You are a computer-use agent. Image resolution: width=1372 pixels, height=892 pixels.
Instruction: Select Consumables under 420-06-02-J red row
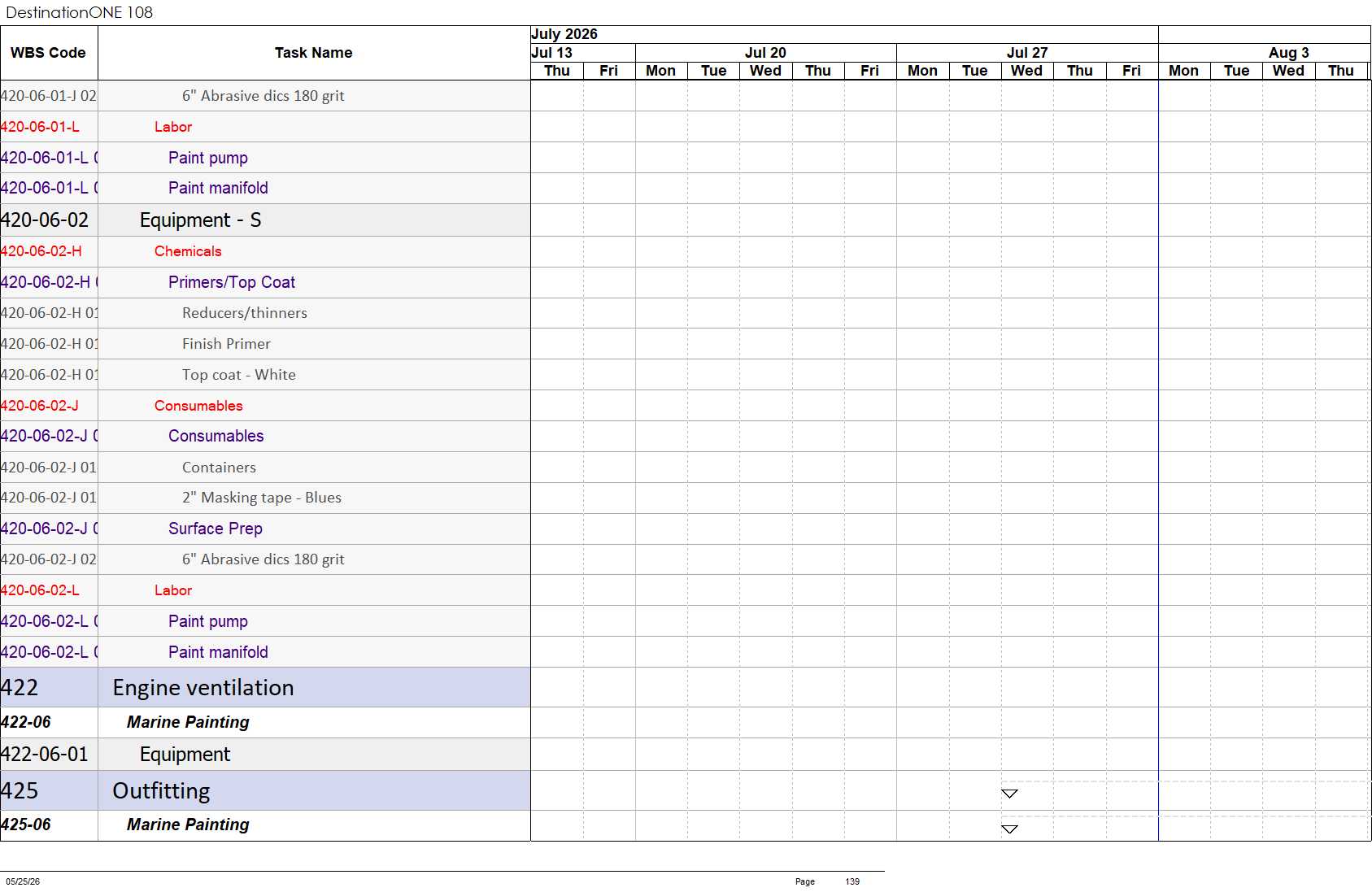point(198,406)
